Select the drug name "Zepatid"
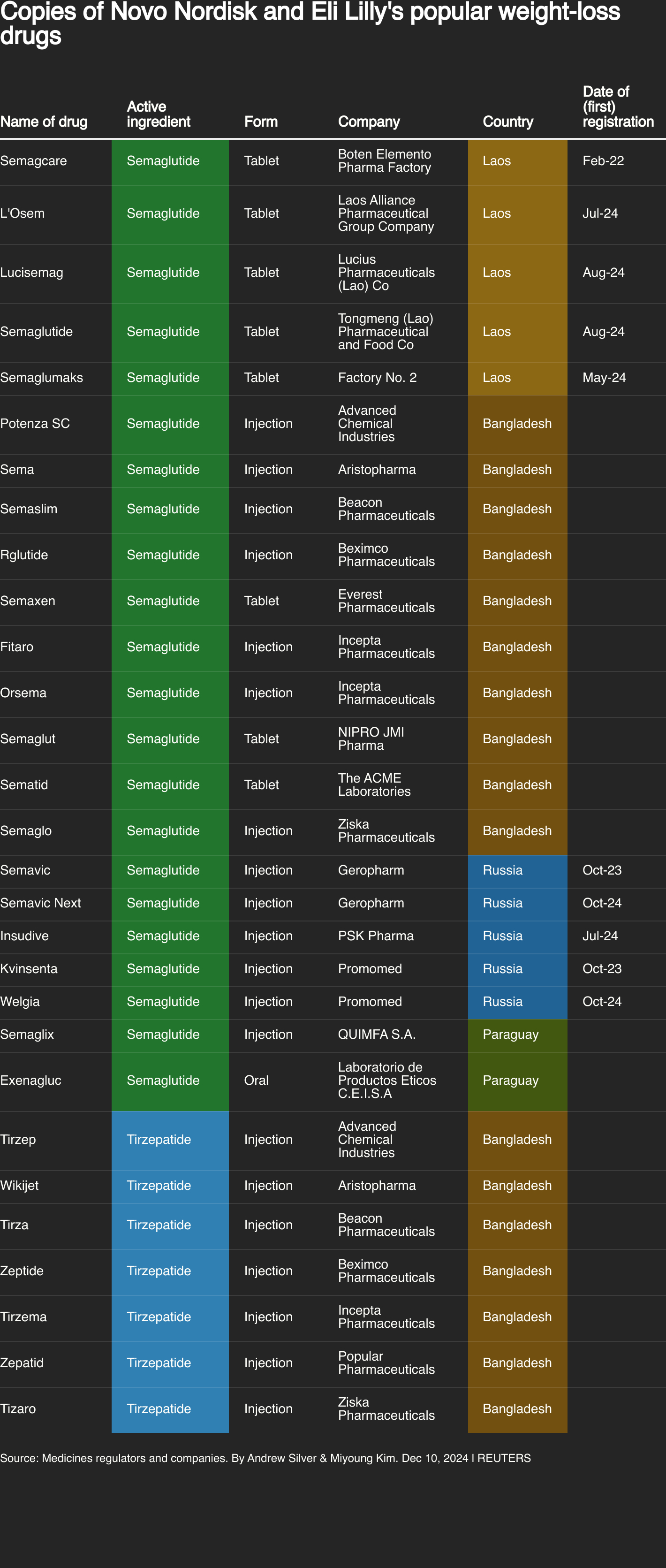Viewport: 666px width, 1568px height. (x=22, y=1363)
